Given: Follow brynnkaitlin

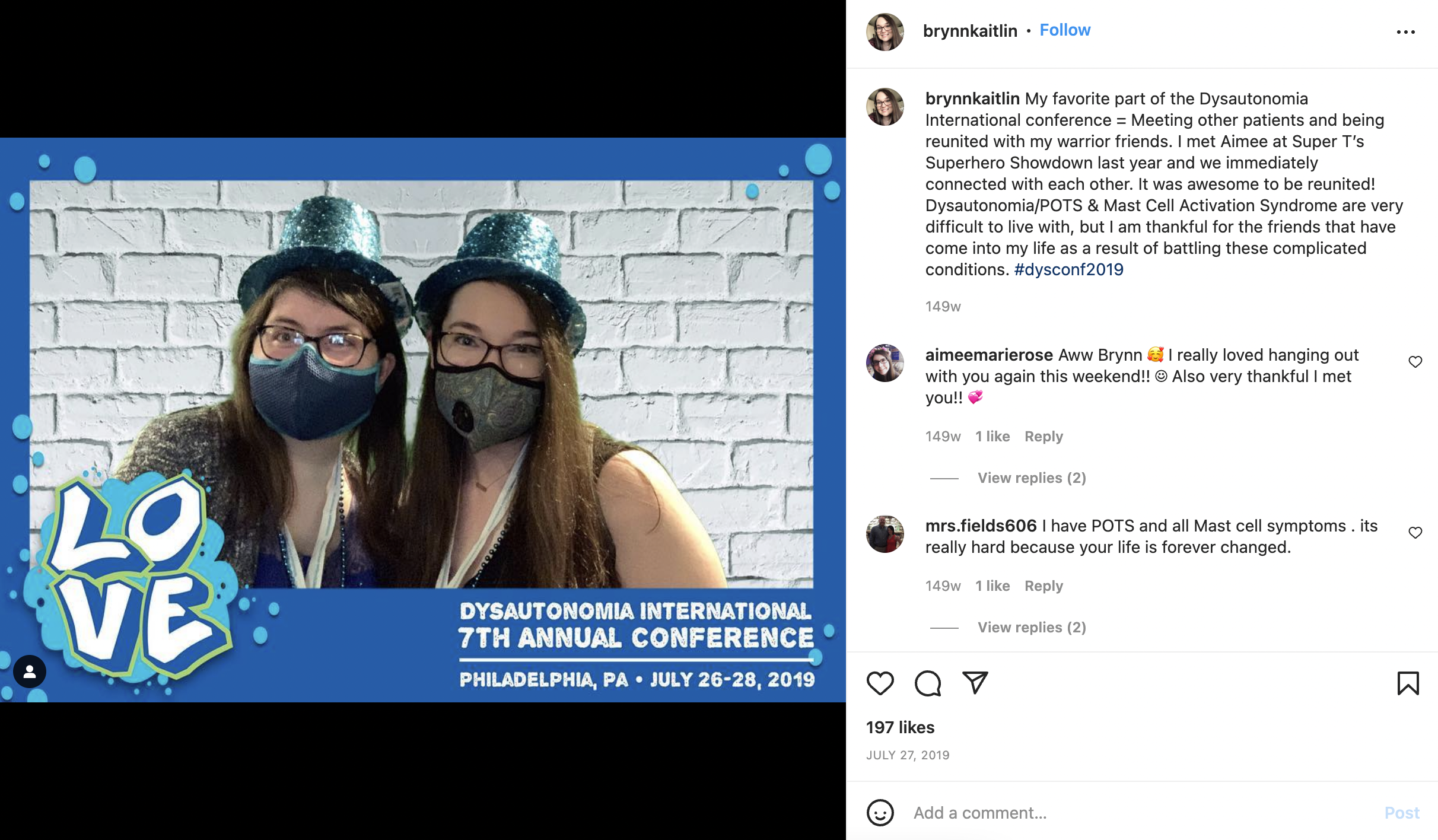Looking at the screenshot, I should [x=1065, y=30].
